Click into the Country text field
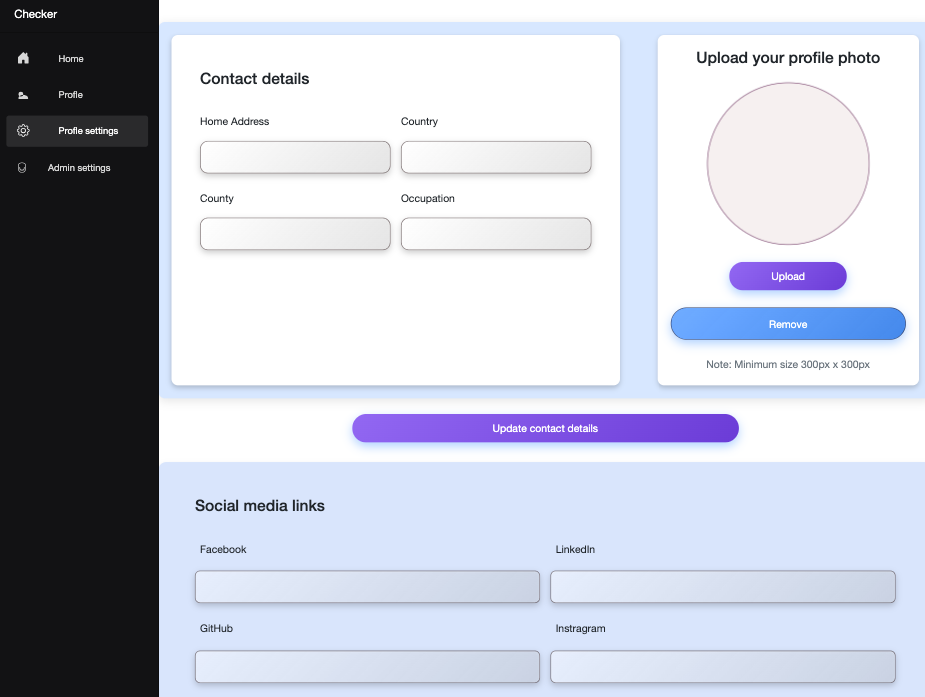Image resolution: width=925 pixels, height=697 pixels. (496, 157)
